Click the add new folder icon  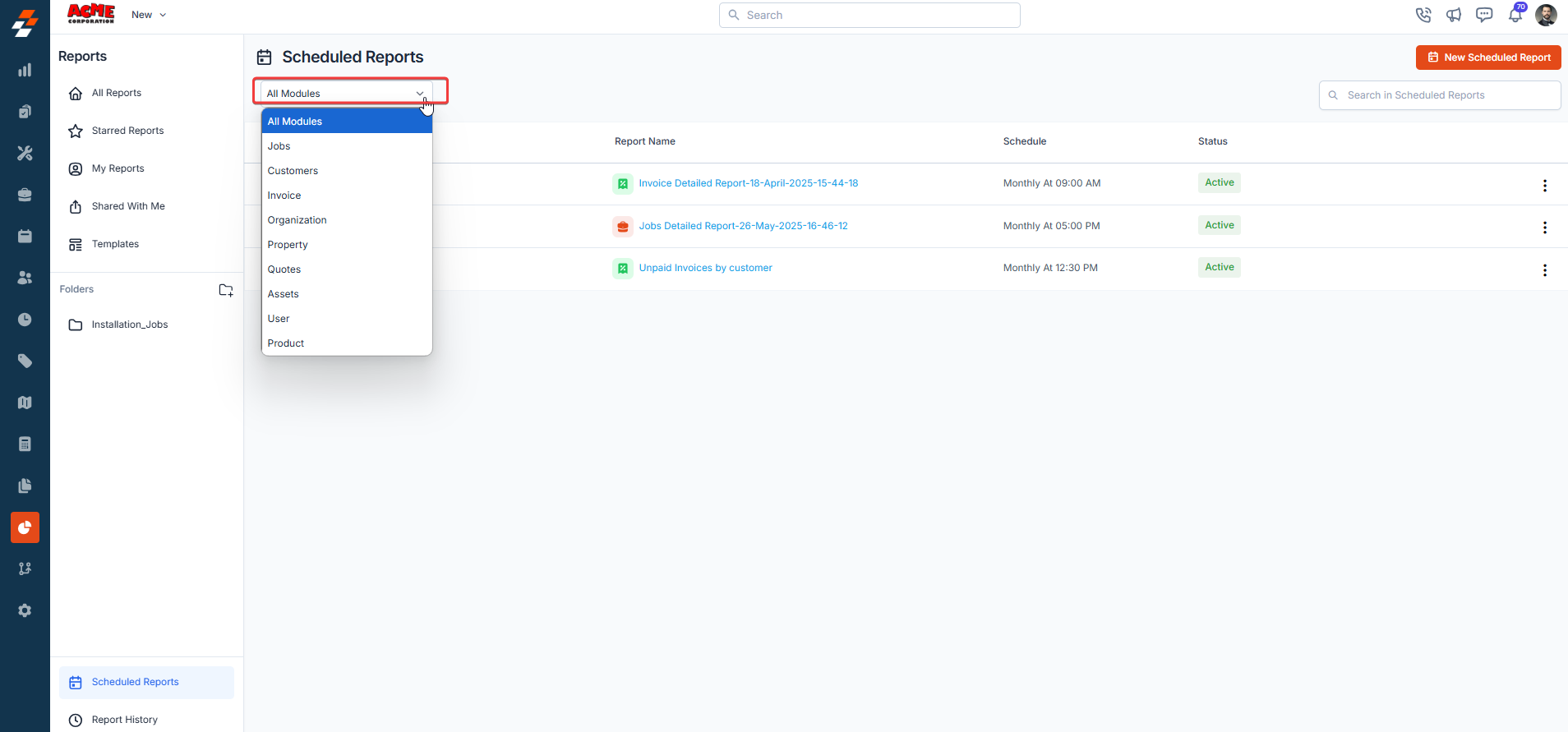(x=226, y=290)
